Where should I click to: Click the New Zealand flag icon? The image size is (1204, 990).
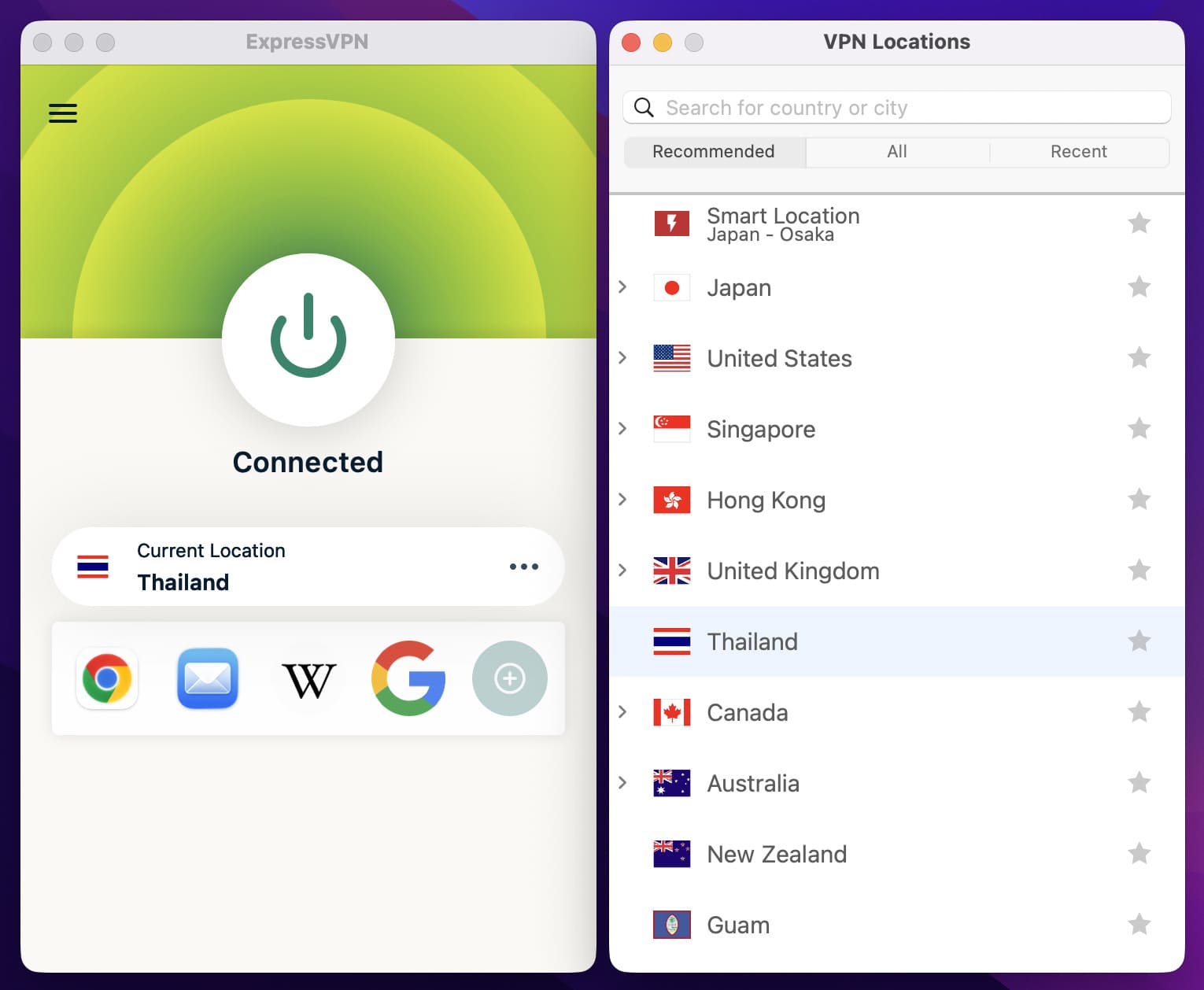tap(672, 854)
